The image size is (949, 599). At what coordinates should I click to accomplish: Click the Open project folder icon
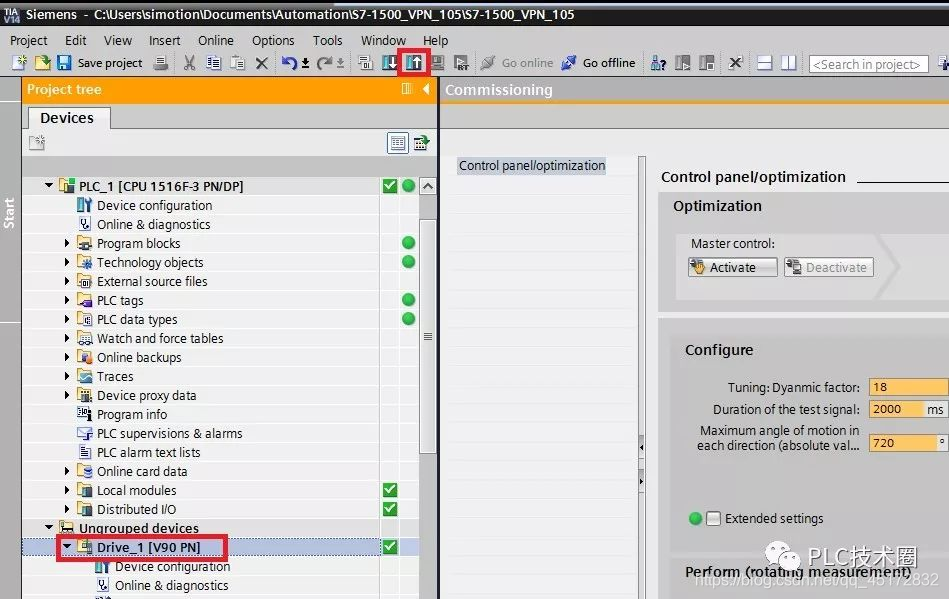click(42, 62)
